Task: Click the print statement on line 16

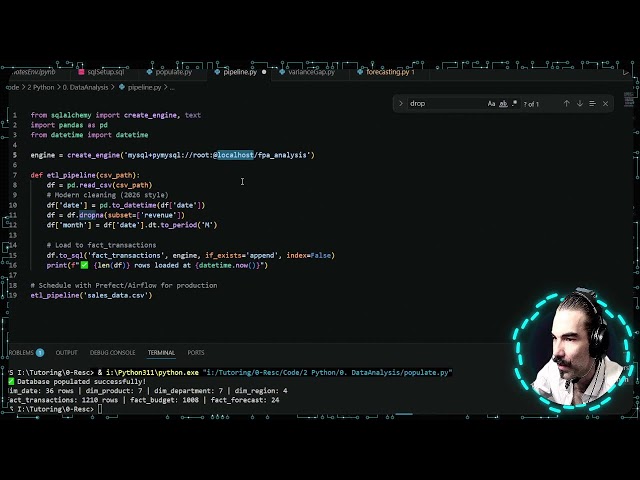Action: (157, 265)
